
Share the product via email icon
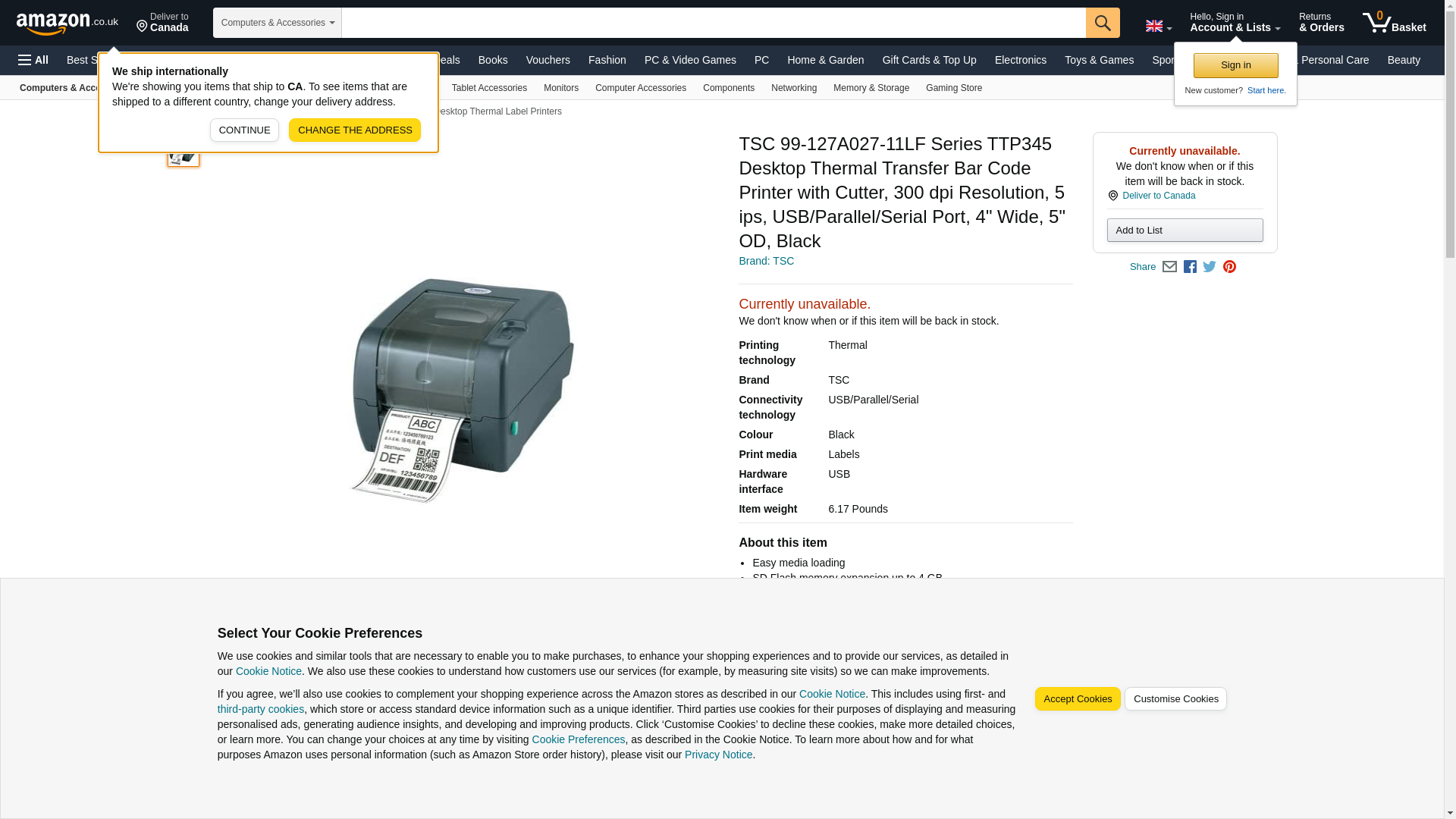(1169, 267)
